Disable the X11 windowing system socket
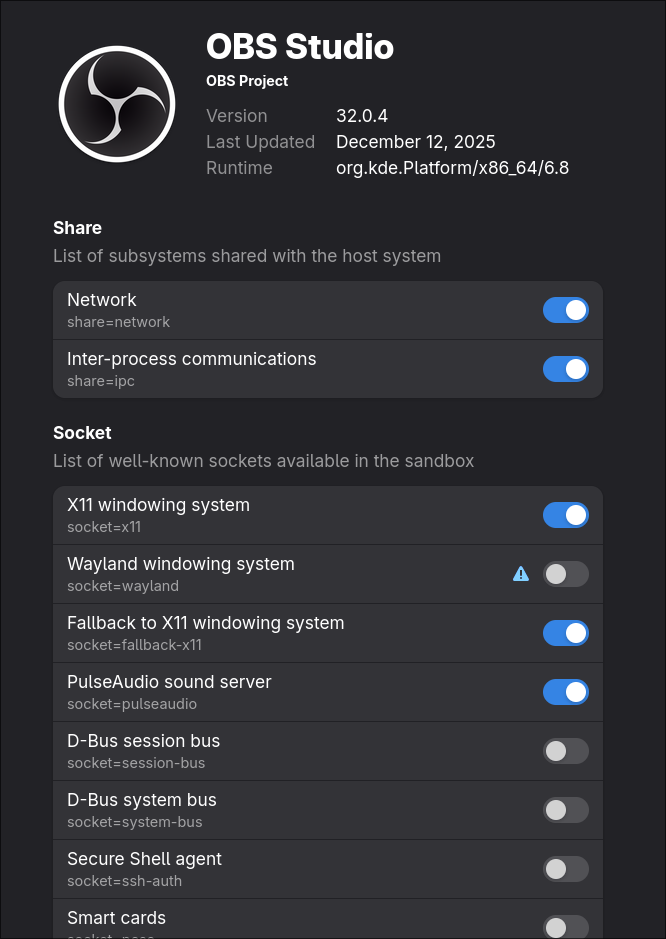 pos(565,514)
